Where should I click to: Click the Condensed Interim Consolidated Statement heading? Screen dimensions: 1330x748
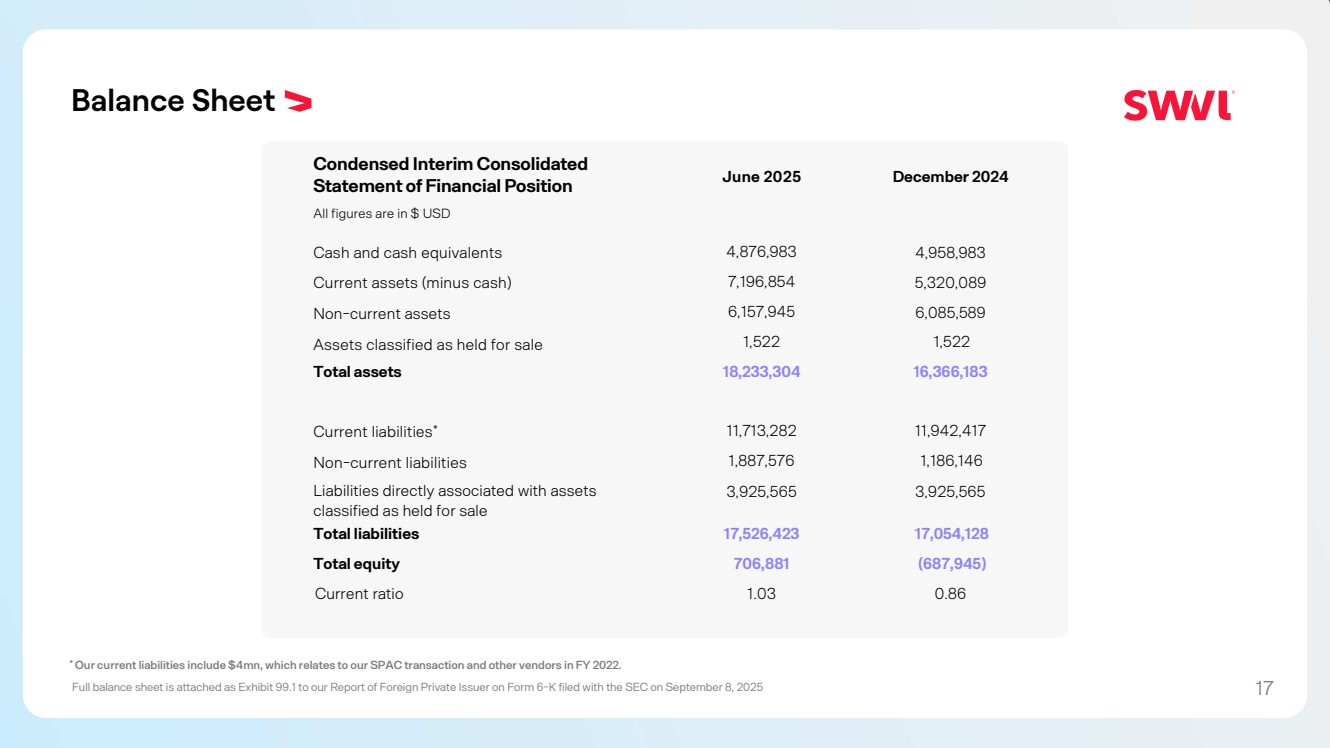(x=450, y=175)
